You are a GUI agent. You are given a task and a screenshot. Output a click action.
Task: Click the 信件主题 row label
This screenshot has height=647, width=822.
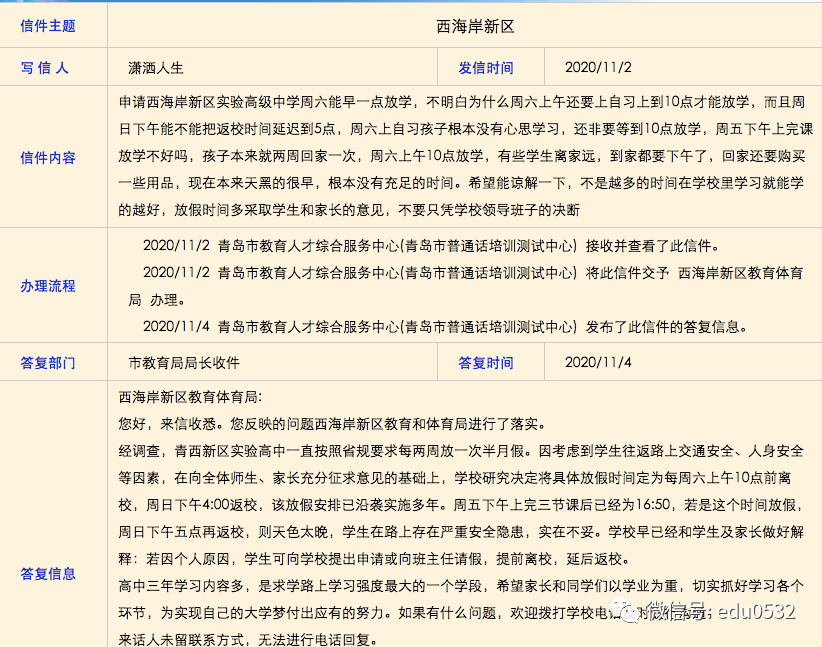[x=48, y=26]
